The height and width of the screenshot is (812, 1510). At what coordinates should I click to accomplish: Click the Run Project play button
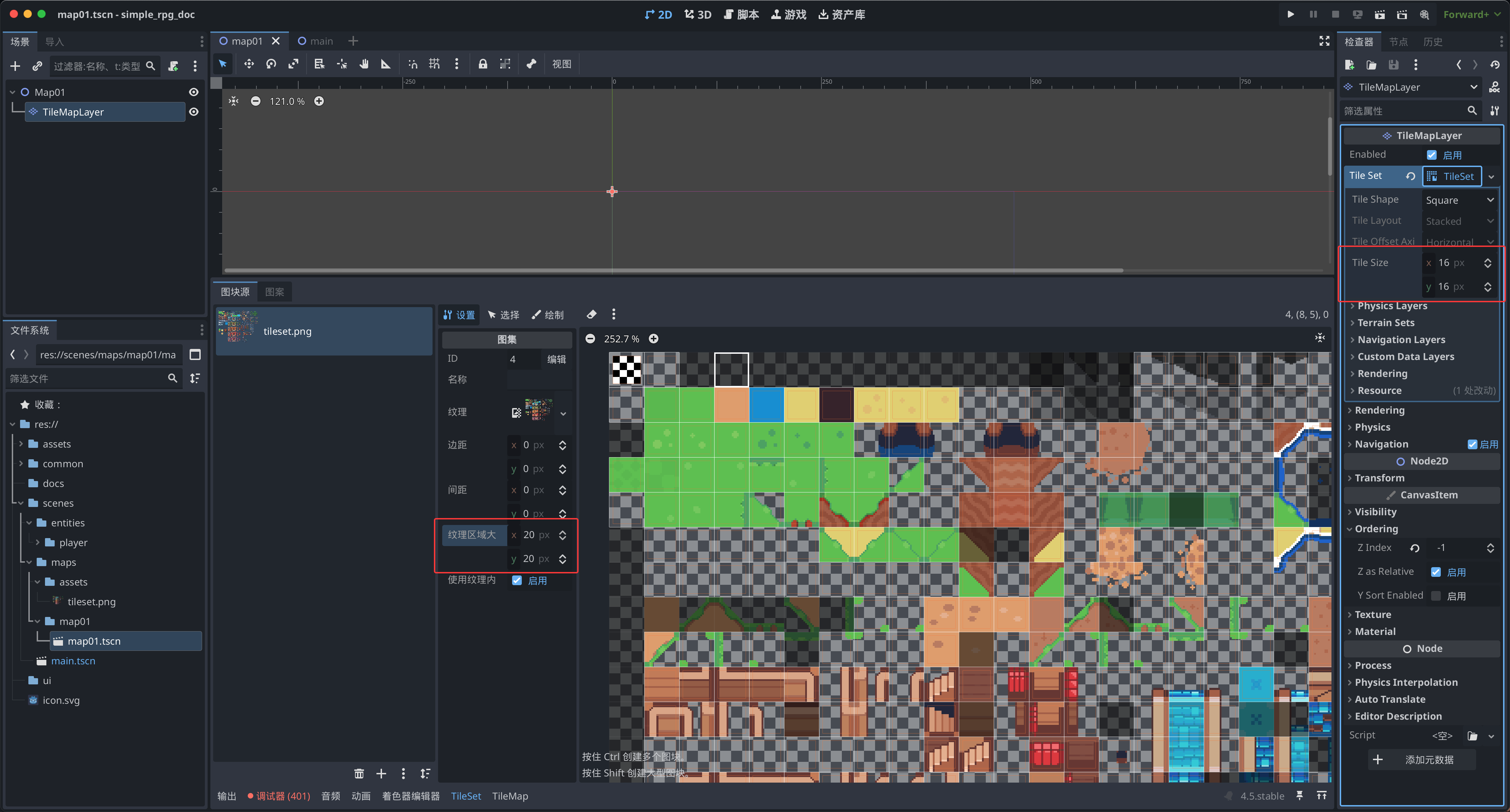(x=1290, y=14)
